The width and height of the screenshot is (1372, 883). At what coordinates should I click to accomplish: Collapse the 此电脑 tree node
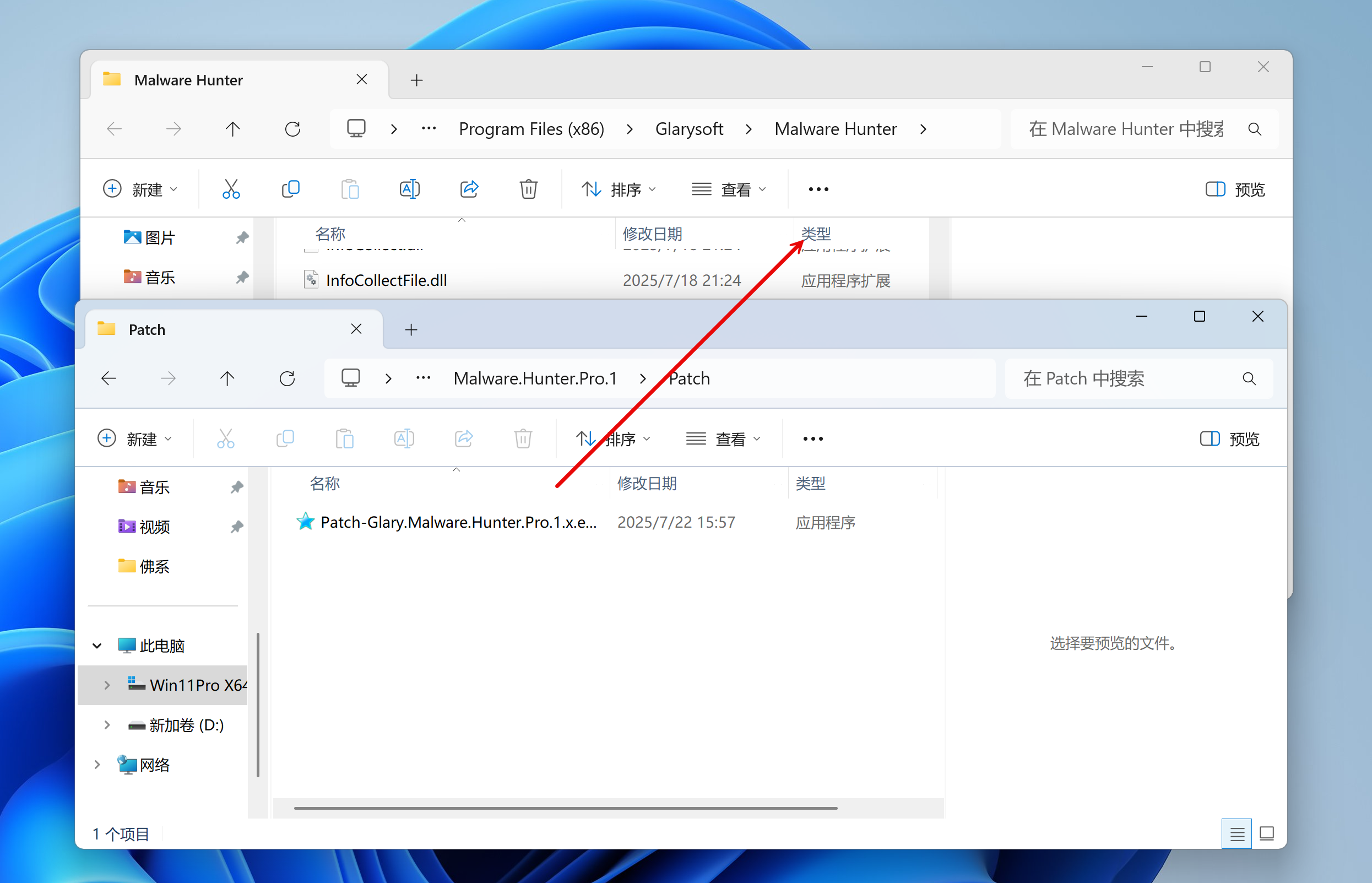coord(97,646)
